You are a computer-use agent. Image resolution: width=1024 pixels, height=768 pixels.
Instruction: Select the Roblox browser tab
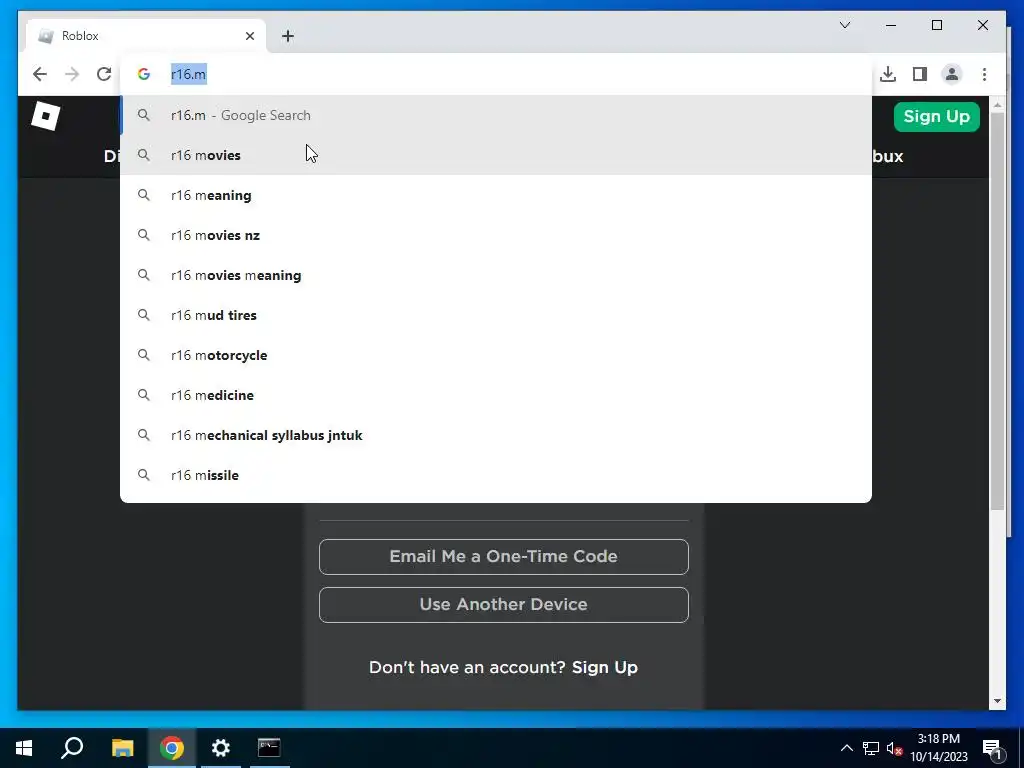point(146,36)
